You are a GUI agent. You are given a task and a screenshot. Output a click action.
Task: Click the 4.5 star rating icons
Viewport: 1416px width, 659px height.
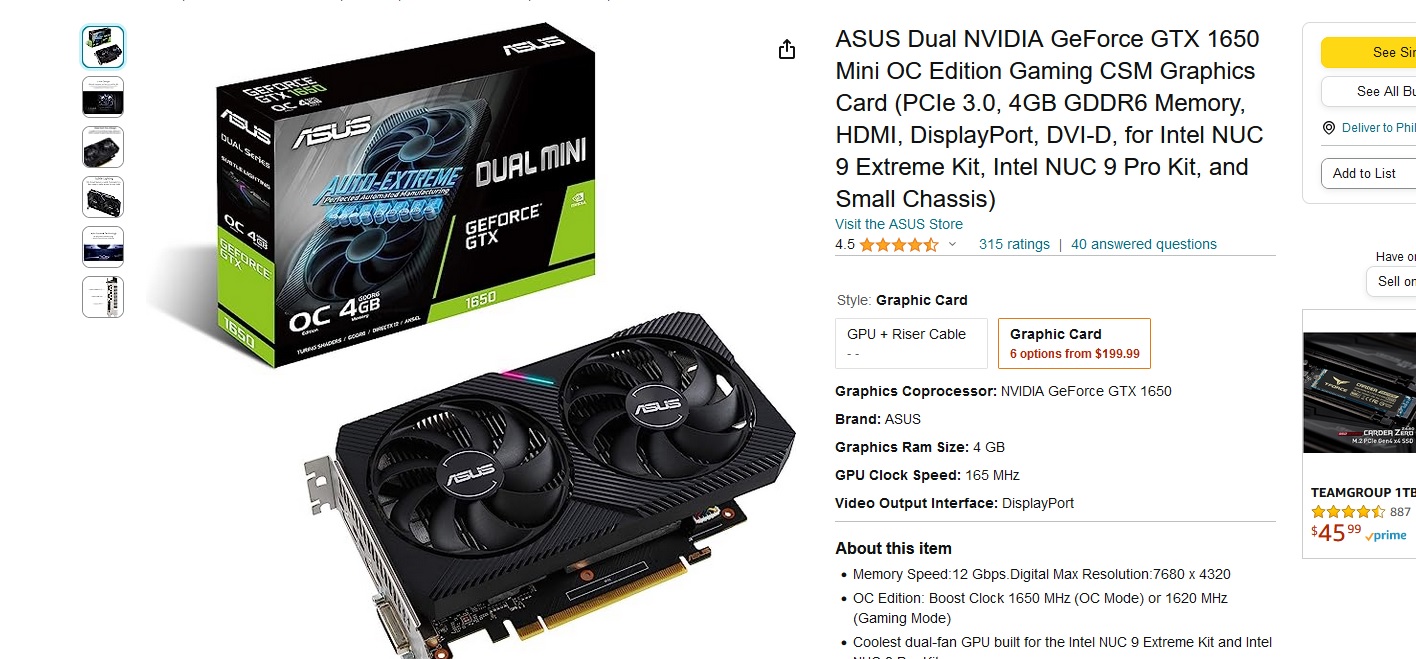(x=899, y=244)
